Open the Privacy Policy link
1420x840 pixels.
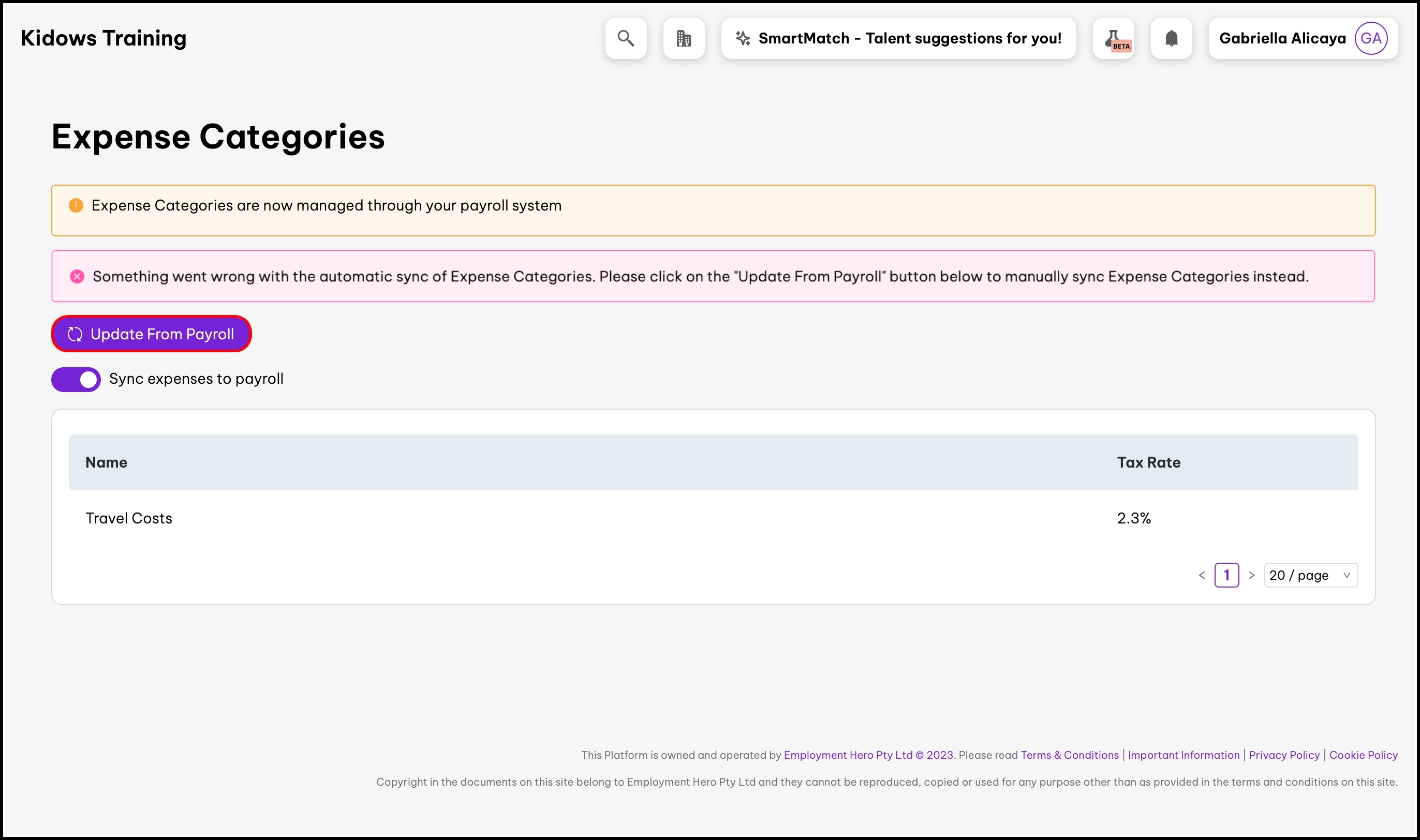[x=1283, y=755]
